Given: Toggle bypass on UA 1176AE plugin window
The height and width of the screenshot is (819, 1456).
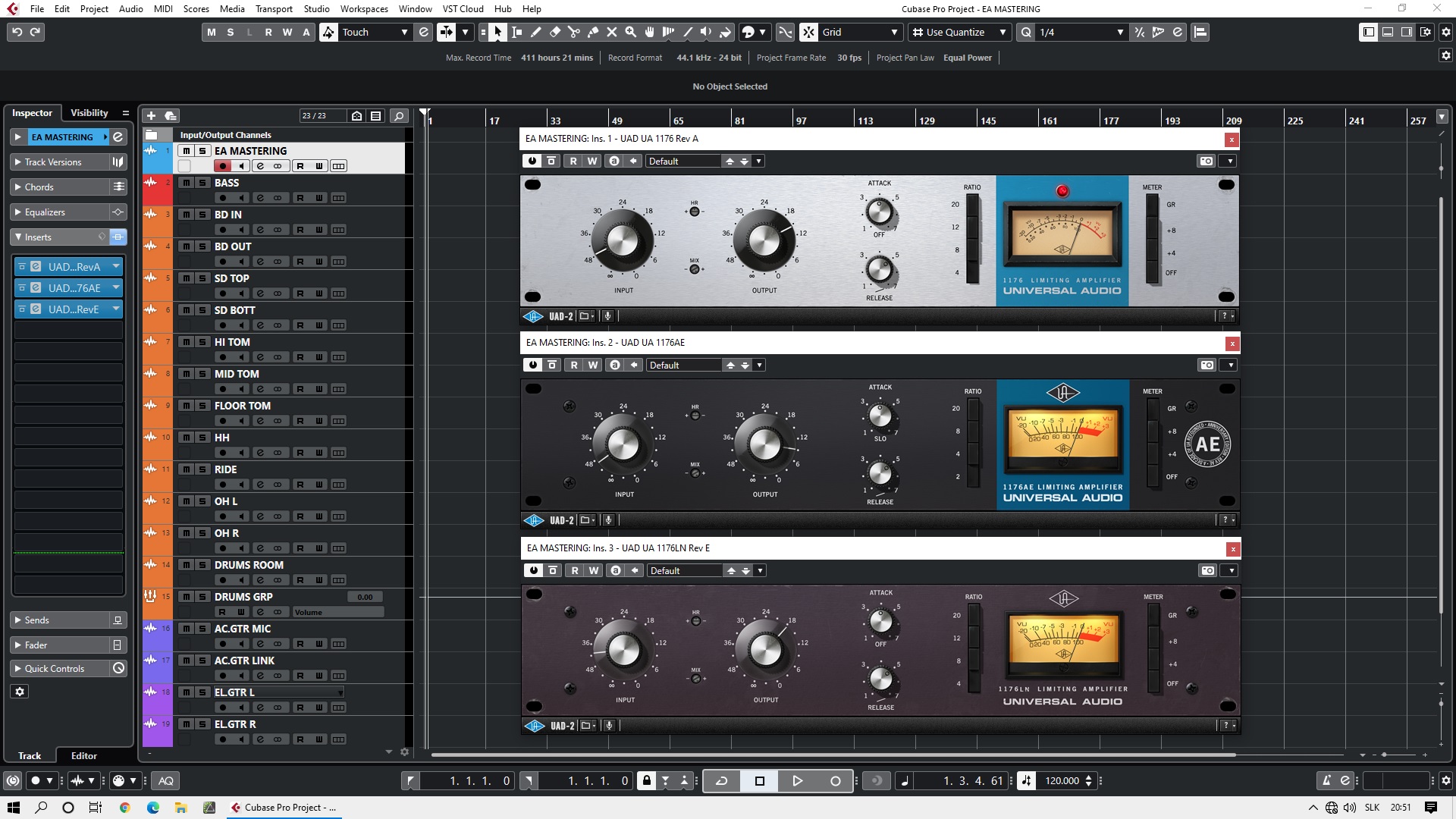Looking at the screenshot, I should point(552,365).
